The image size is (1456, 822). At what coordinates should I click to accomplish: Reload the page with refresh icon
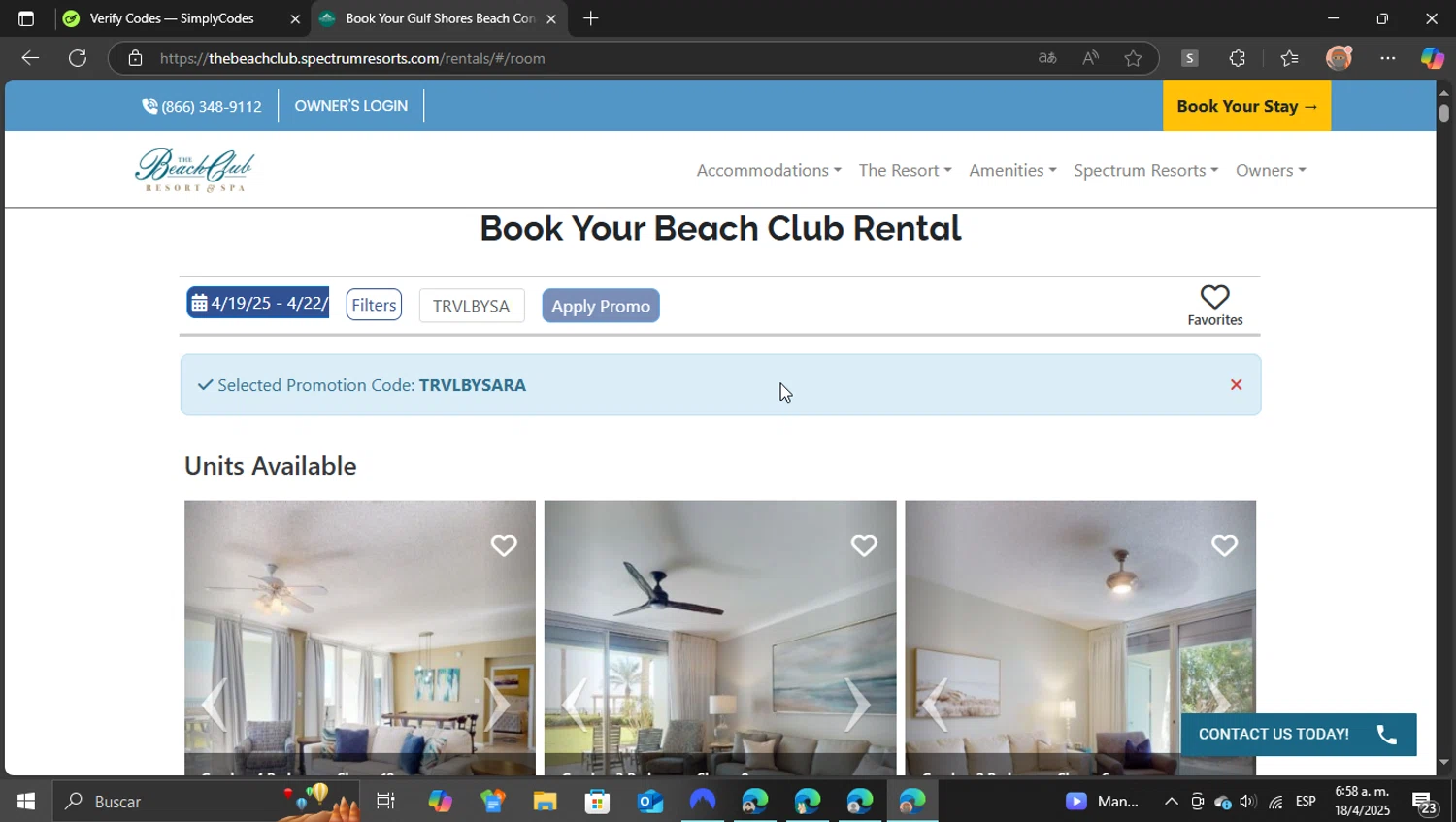coord(78,58)
